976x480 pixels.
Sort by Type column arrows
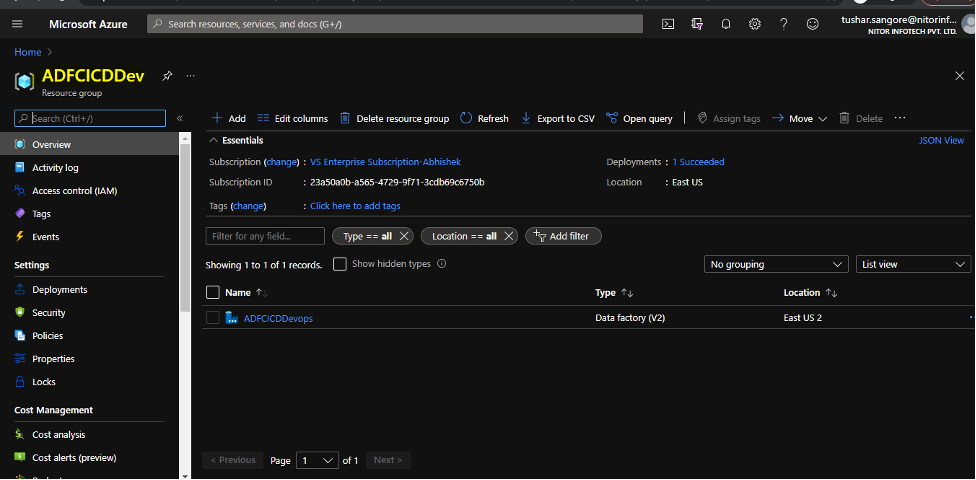[x=627, y=293]
